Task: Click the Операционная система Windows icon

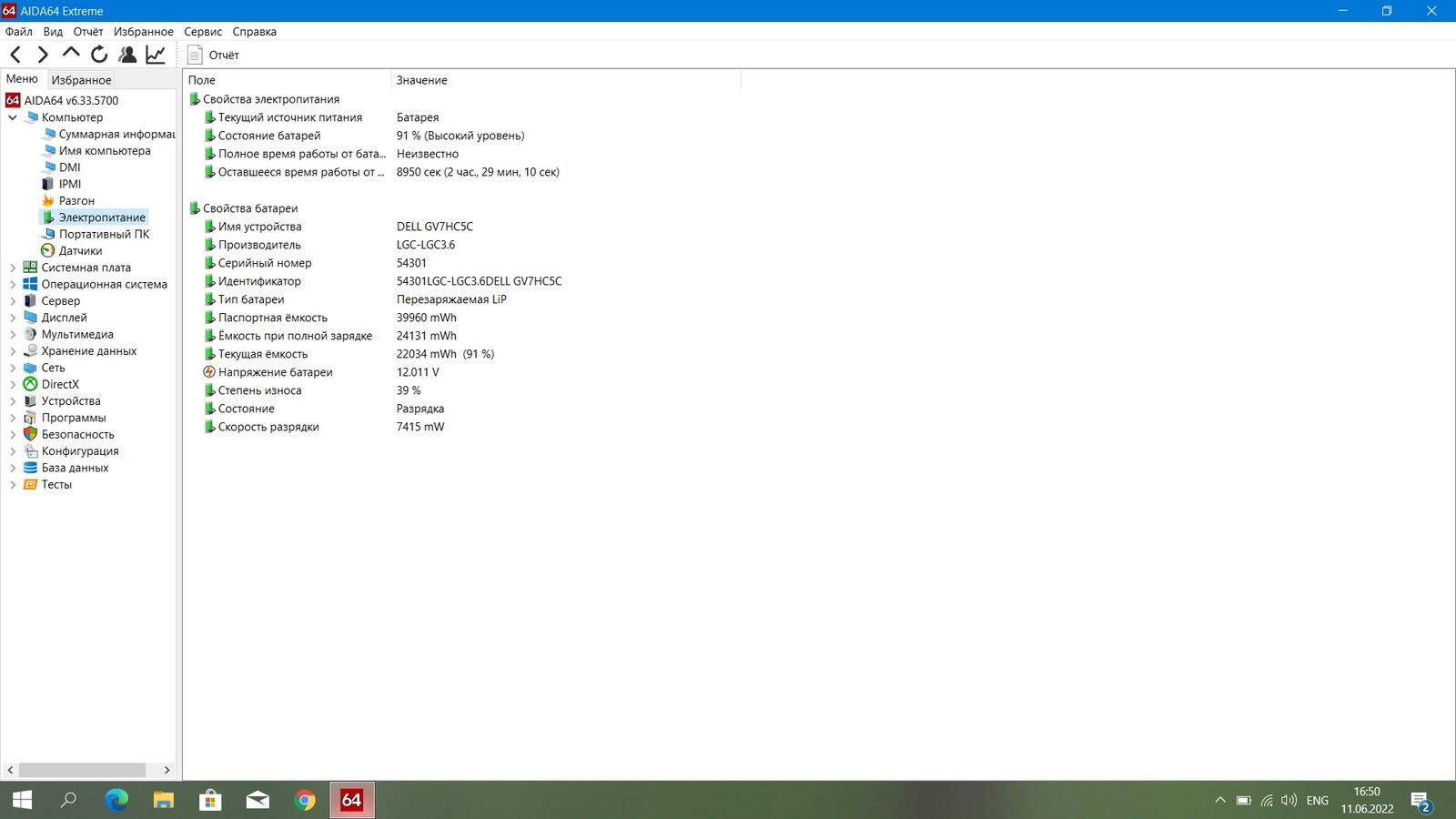Action: tap(30, 284)
